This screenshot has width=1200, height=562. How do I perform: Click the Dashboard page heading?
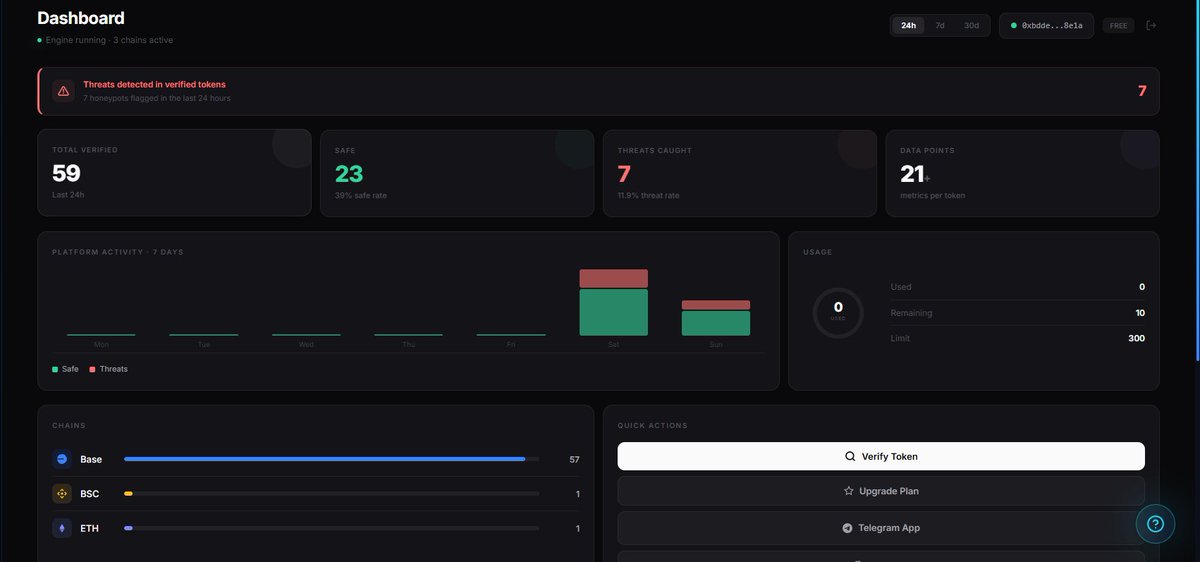pyautogui.click(x=81, y=18)
